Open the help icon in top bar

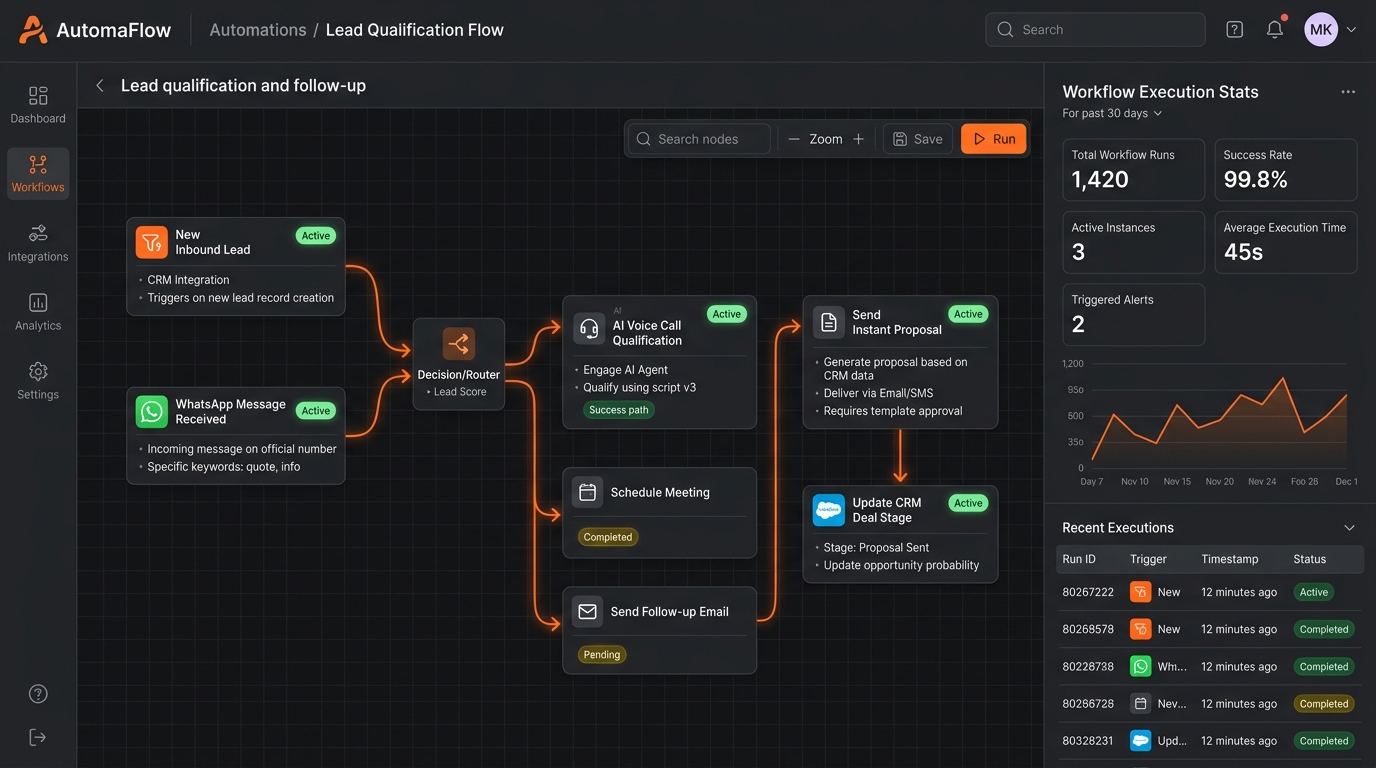coord(1234,30)
